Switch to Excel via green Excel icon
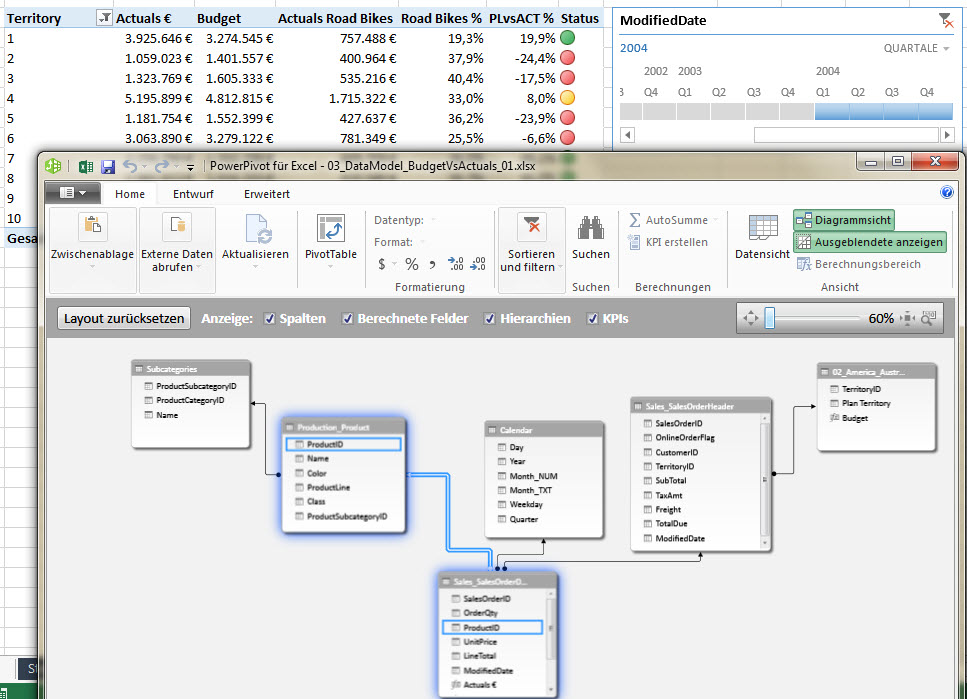Viewport: 967px width, 699px height. (x=86, y=167)
